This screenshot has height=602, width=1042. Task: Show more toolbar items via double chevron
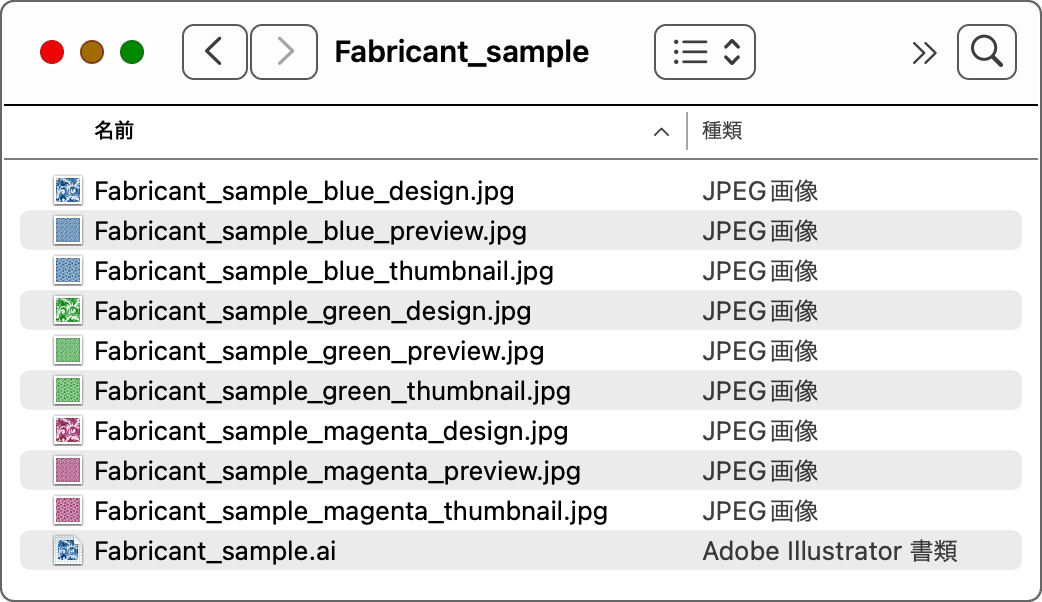(x=924, y=52)
